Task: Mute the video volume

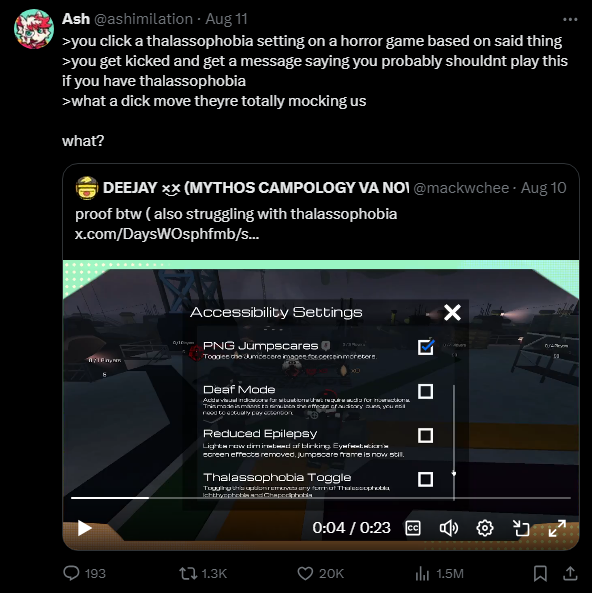Action: [x=449, y=528]
